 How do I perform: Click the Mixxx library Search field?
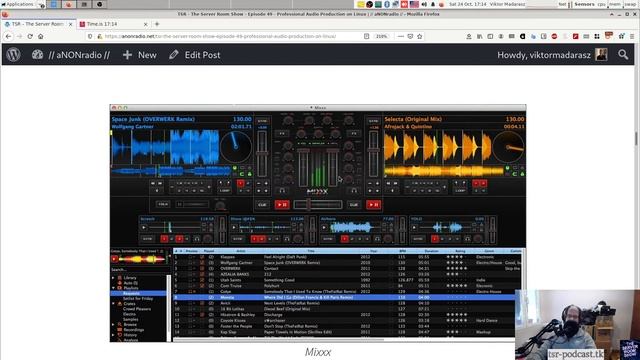tap(139, 270)
